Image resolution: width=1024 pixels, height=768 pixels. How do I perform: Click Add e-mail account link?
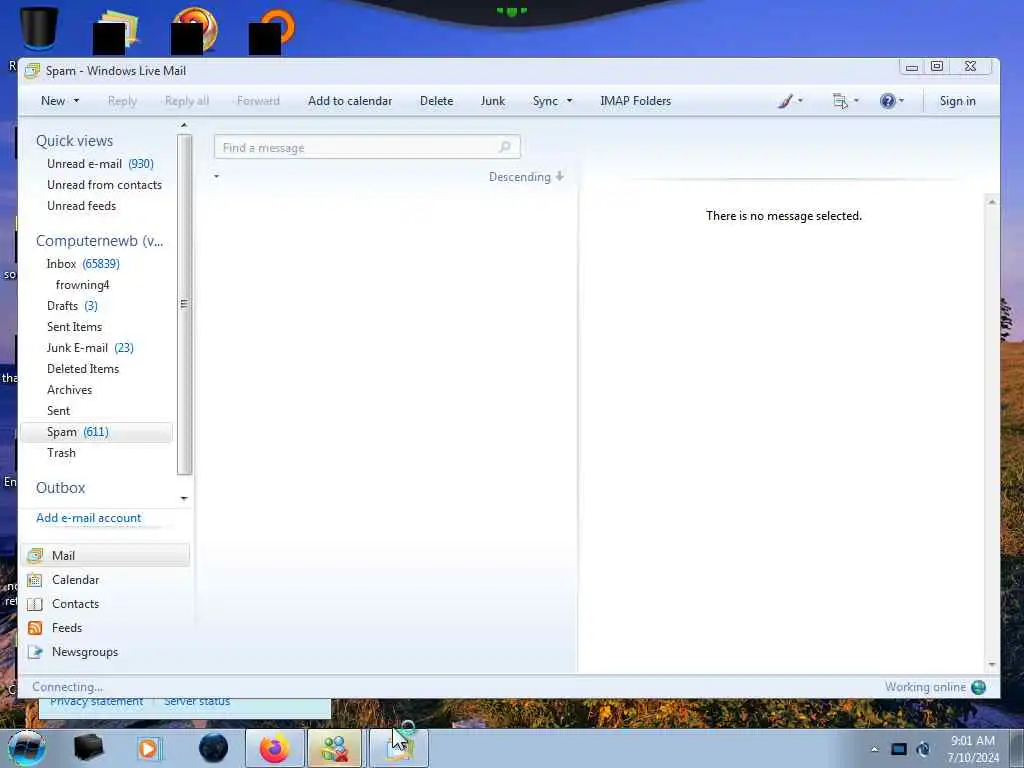(88, 518)
